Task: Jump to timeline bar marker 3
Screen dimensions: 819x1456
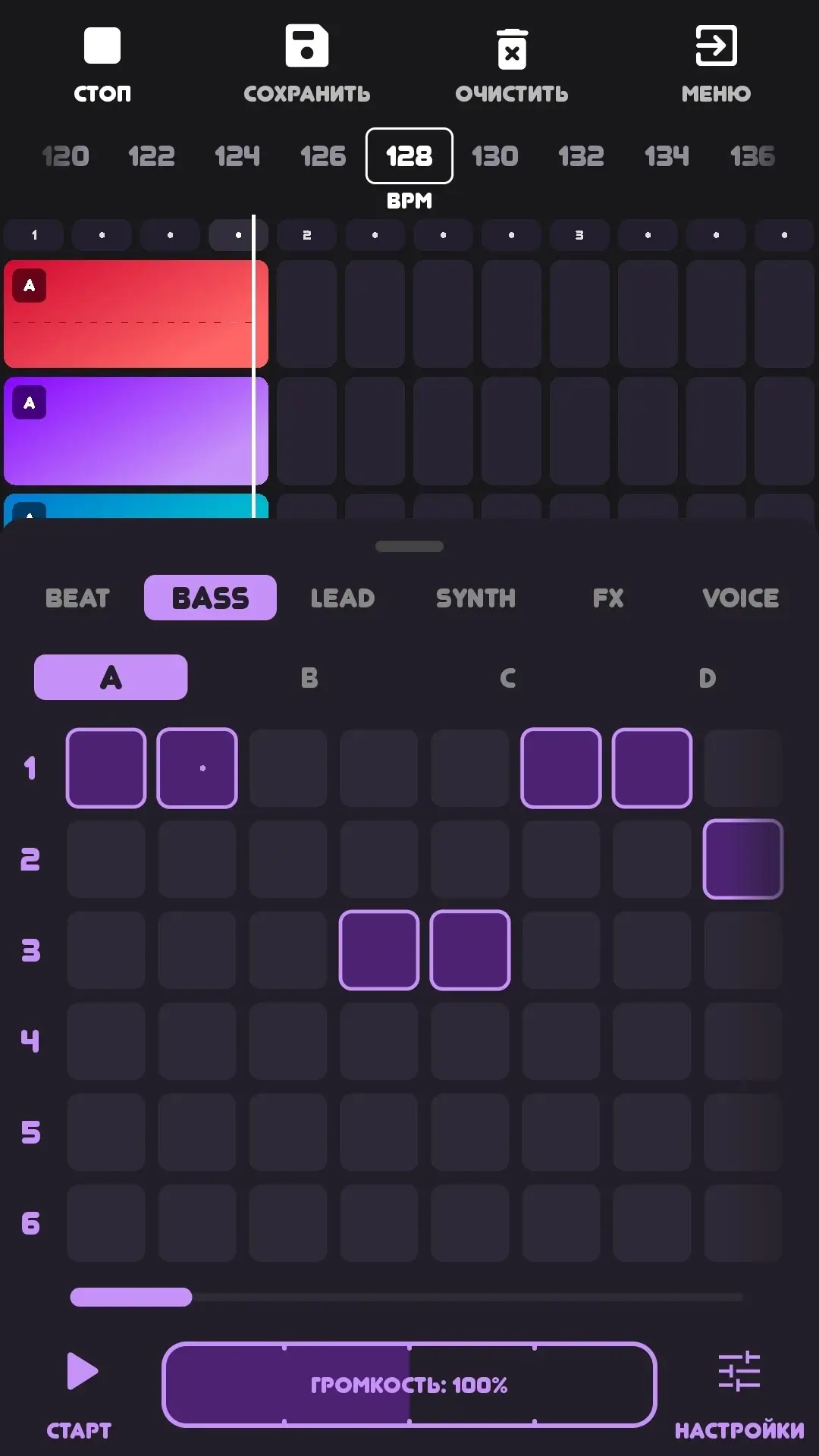Action: click(579, 235)
